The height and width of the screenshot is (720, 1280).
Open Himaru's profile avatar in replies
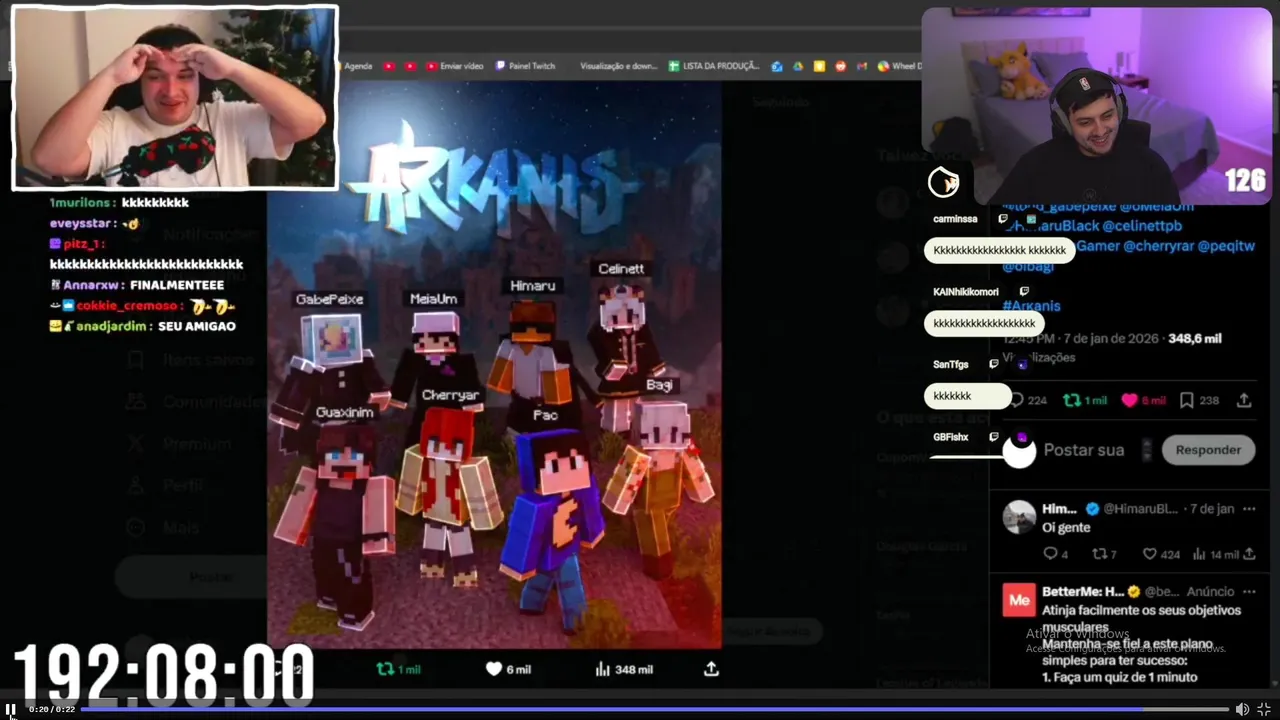[x=1020, y=517]
